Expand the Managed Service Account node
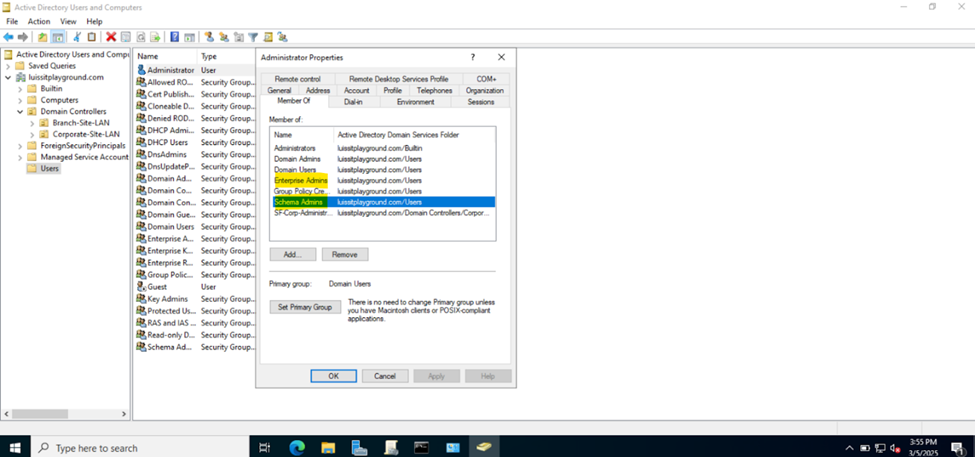 (x=20, y=157)
